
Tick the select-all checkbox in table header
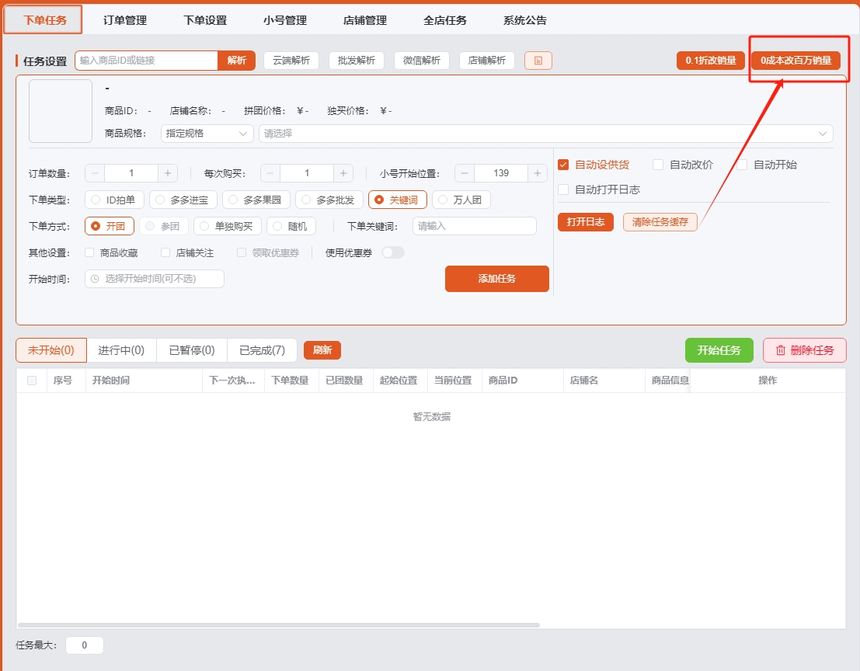pyautogui.click(x=32, y=380)
